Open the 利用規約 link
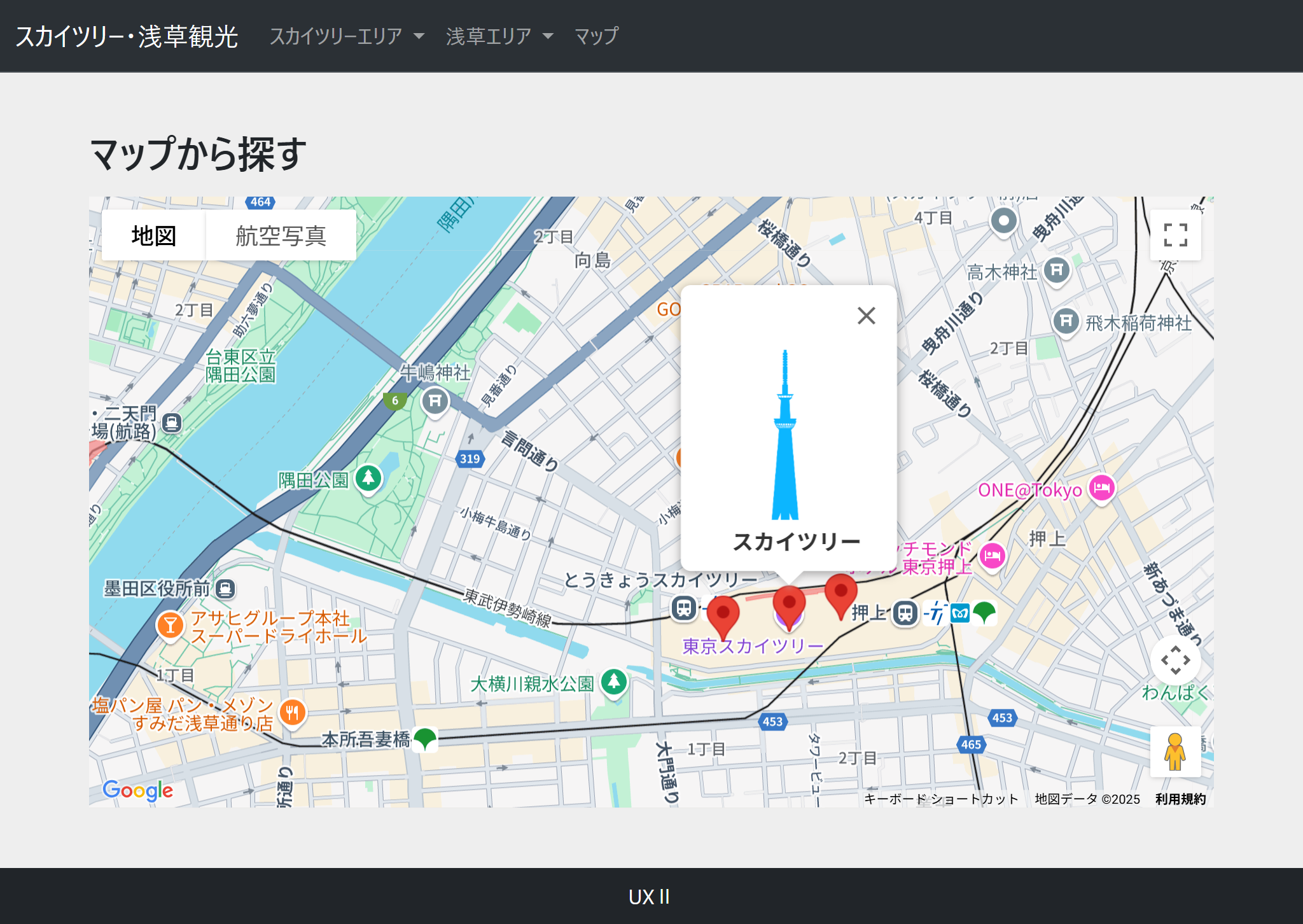The width and height of the screenshot is (1303, 924). click(x=1180, y=799)
